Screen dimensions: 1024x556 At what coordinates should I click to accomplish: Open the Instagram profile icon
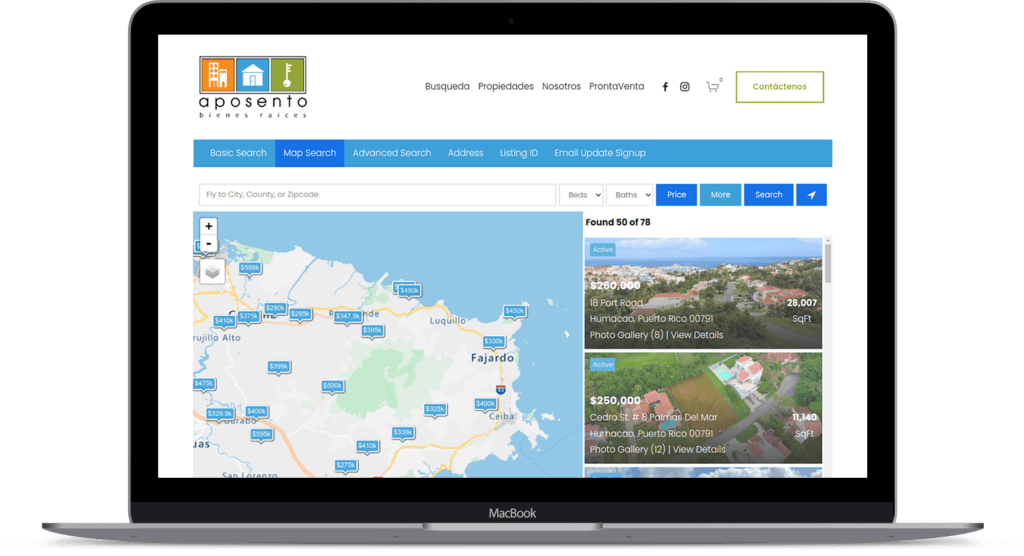click(x=684, y=87)
